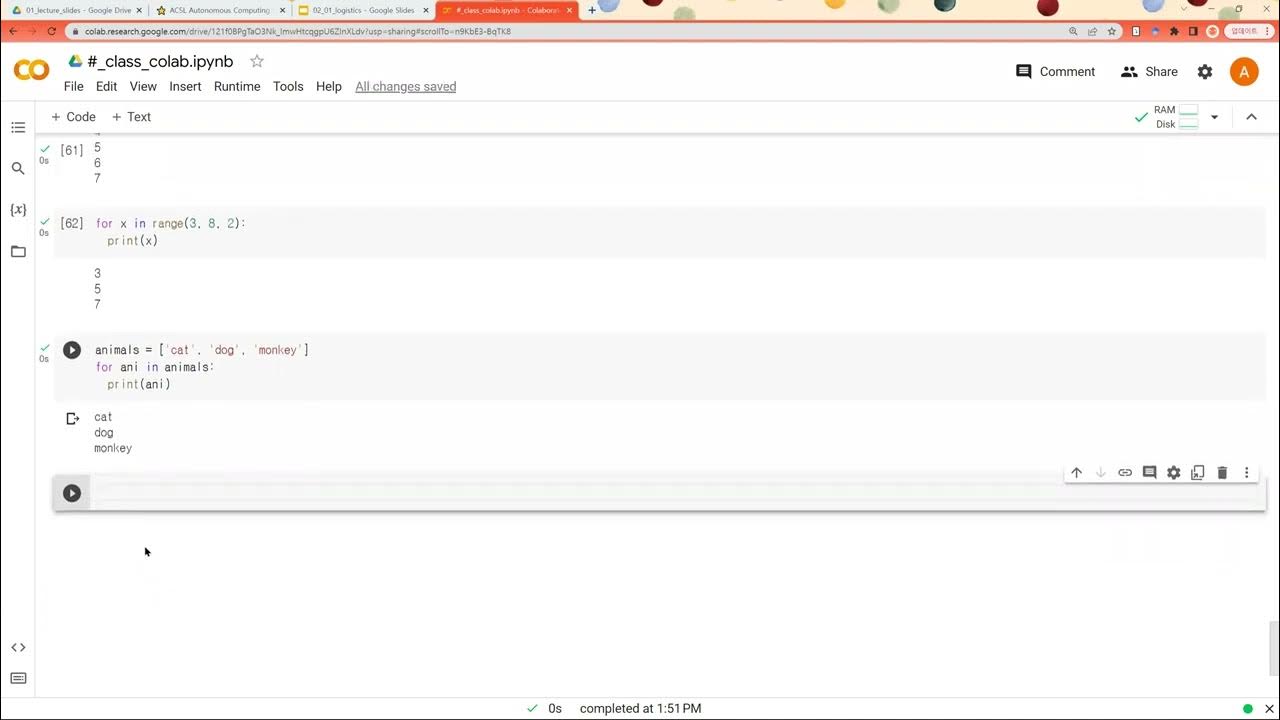
Task: Mirror cell in tab icon
Action: 1198,473
